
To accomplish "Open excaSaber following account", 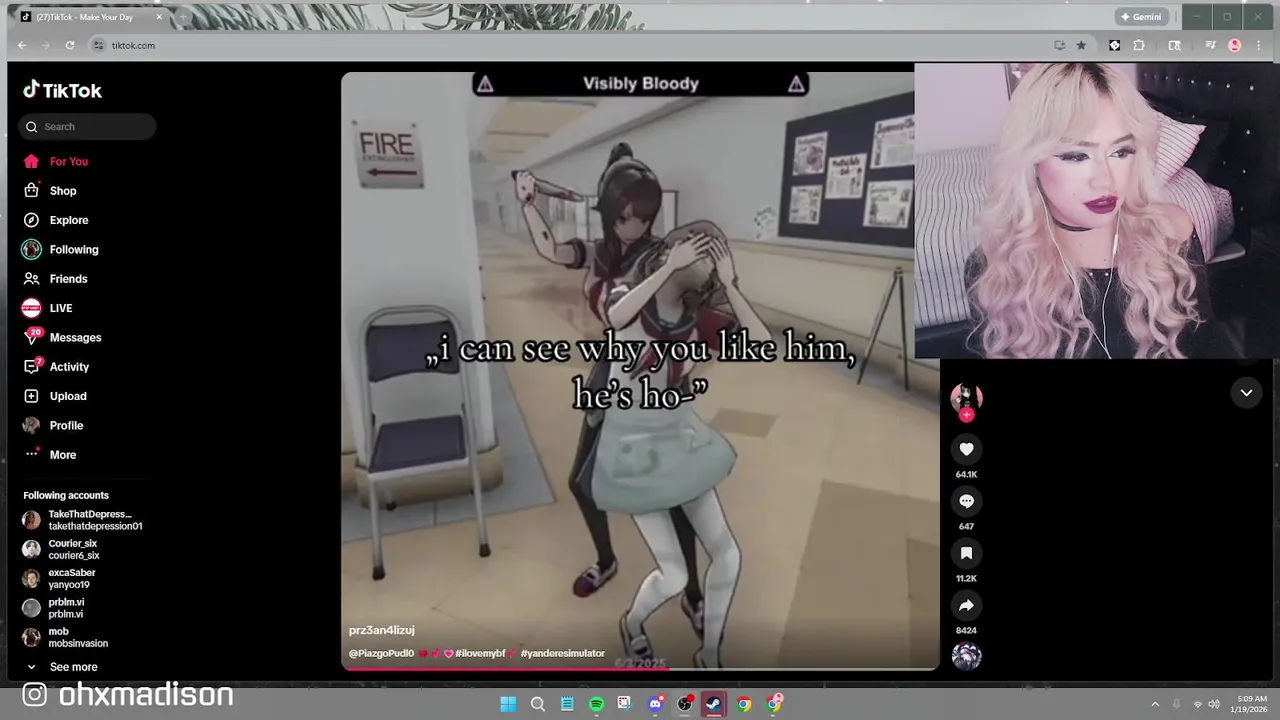I will click(x=60, y=578).
